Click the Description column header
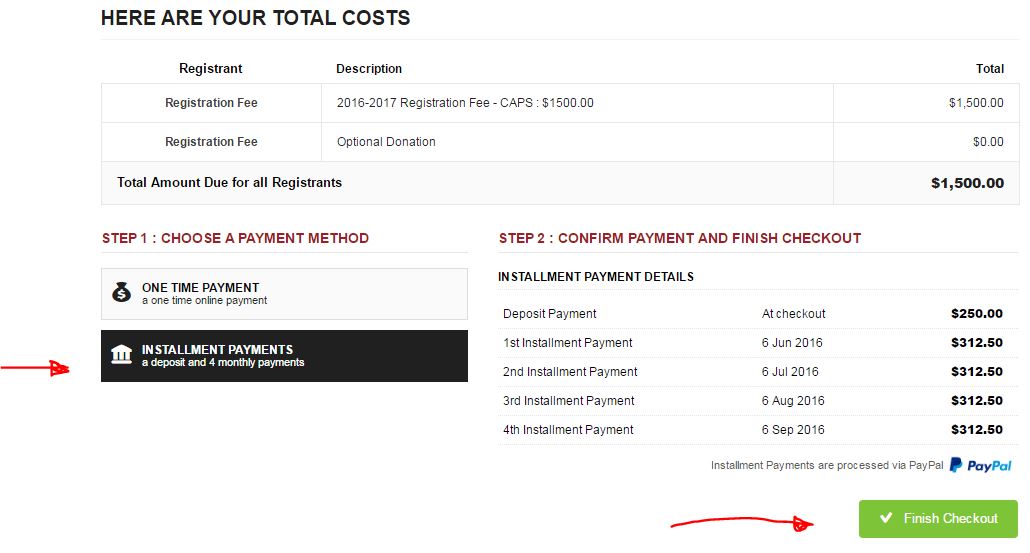The height and width of the screenshot is (553, 1030). click(369, 69)
